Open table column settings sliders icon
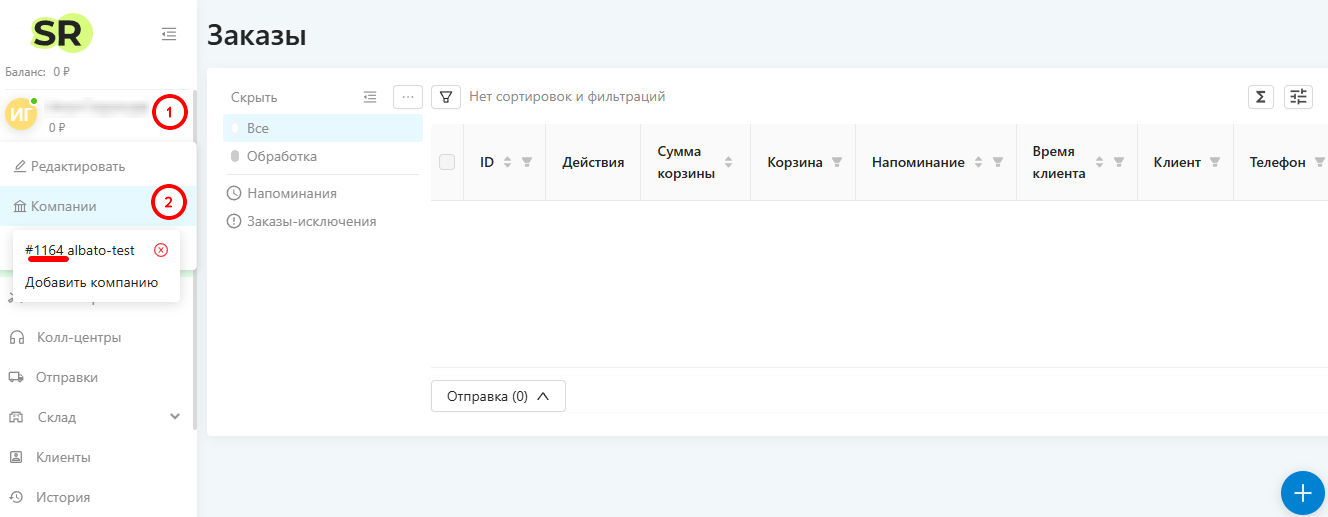1328x517 pixels. (1298, 97)
